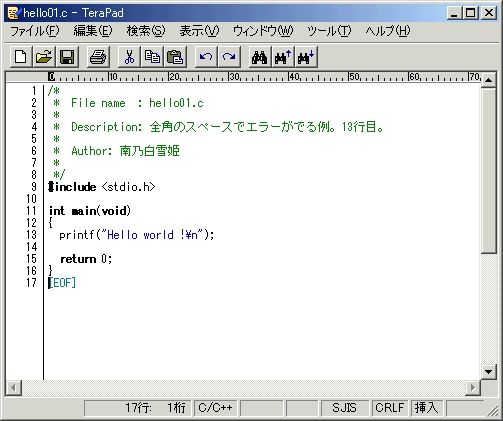This screenshot has height=421, width=503.
Task: Click the Copy toolbar icon
Action: (152, 57)
